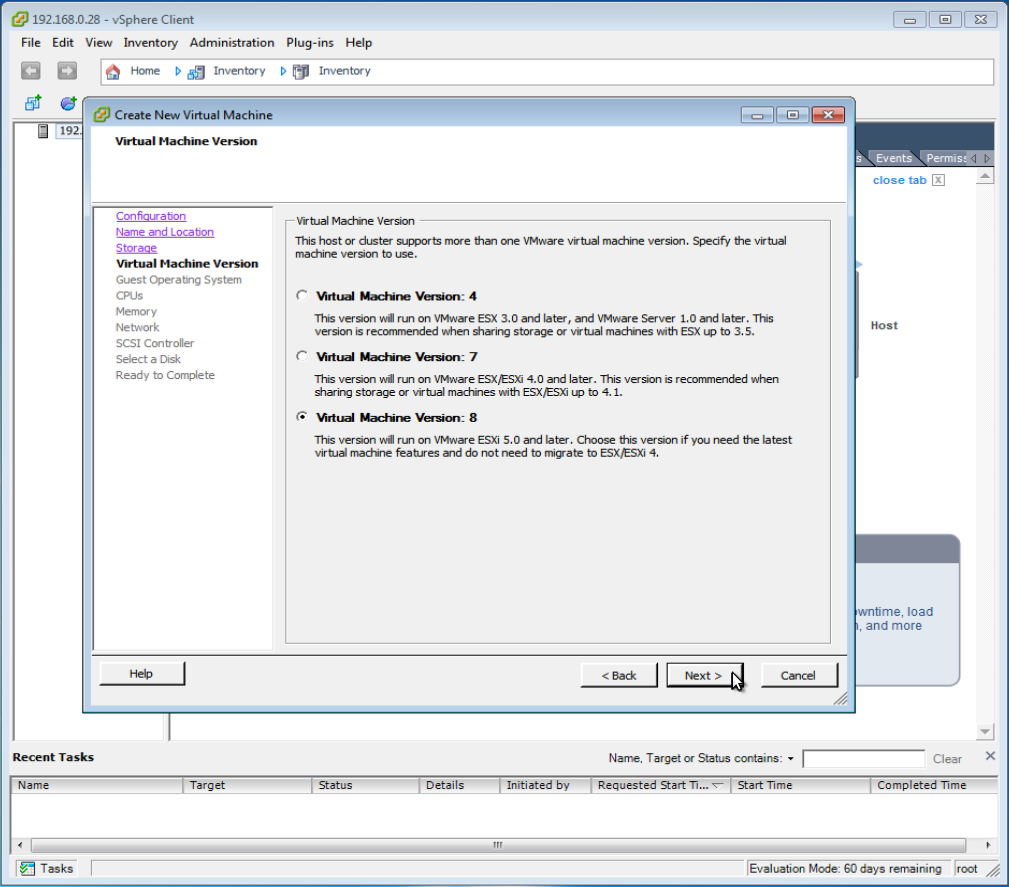Image resolution: width=1009 pixels, height=887 pixels.
Task: Expand the arrow after the Home breadcrumb
Action: click(178, 71)
